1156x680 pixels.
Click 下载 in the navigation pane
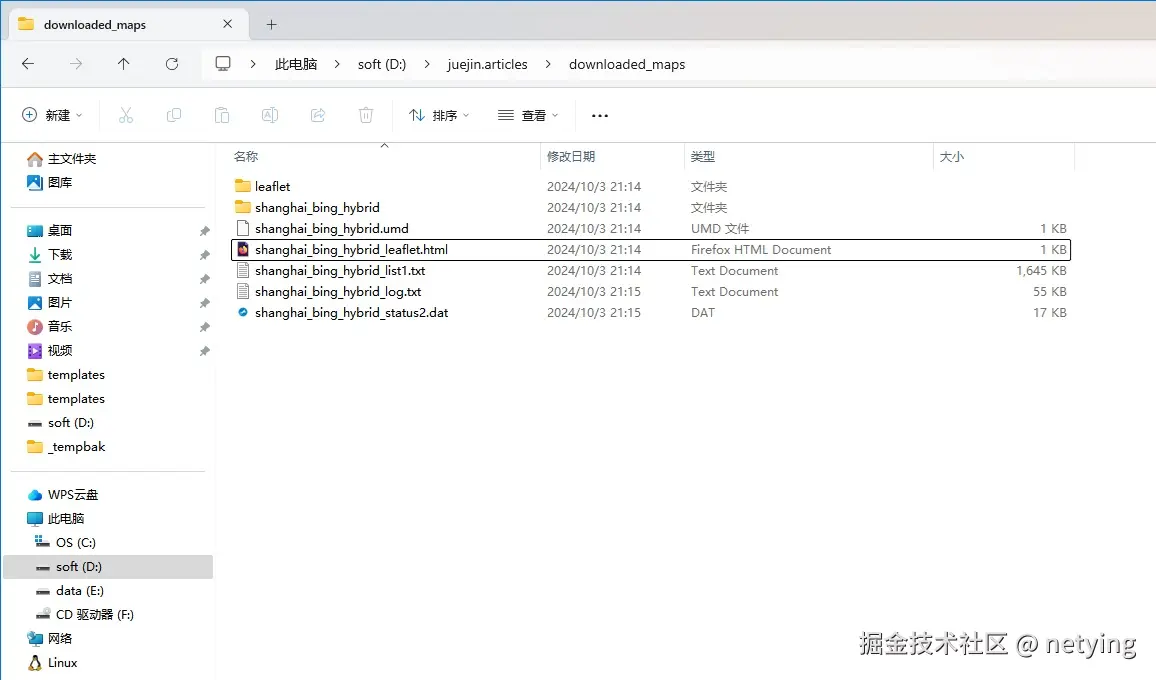58,254
